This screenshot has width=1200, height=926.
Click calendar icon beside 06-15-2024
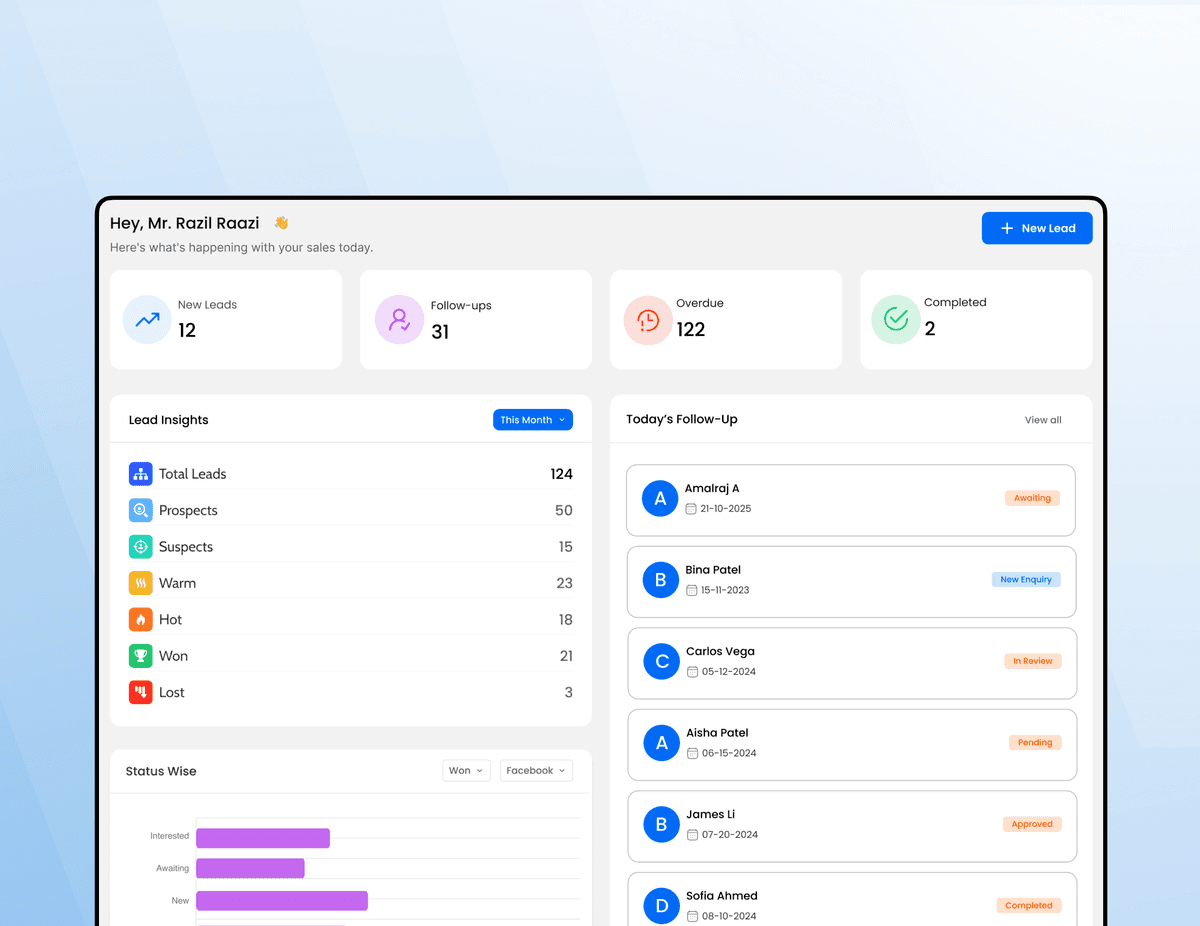pos(692,753)
